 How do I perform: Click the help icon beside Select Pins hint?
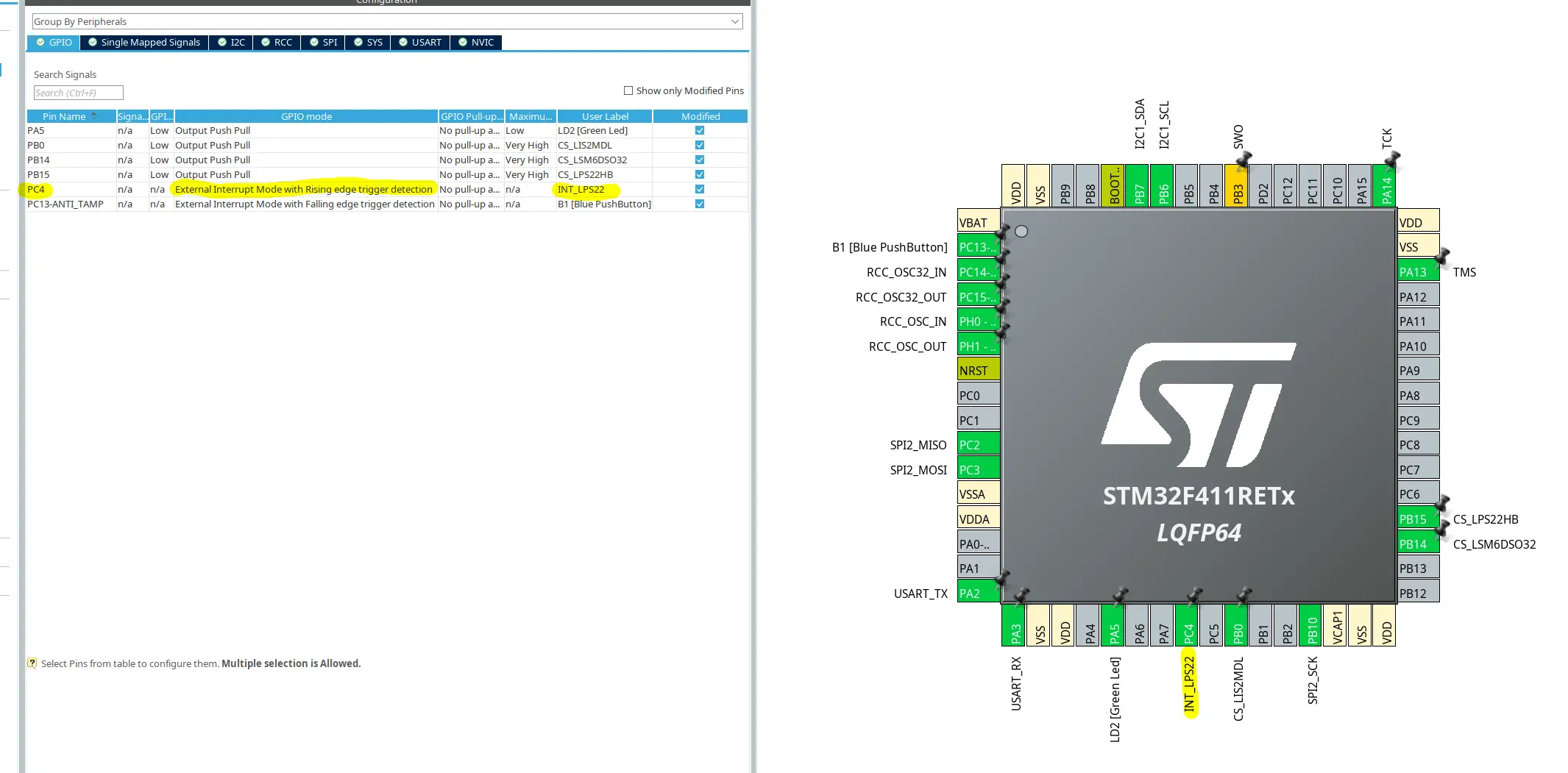pyautogui.click(x=32, y=663)
